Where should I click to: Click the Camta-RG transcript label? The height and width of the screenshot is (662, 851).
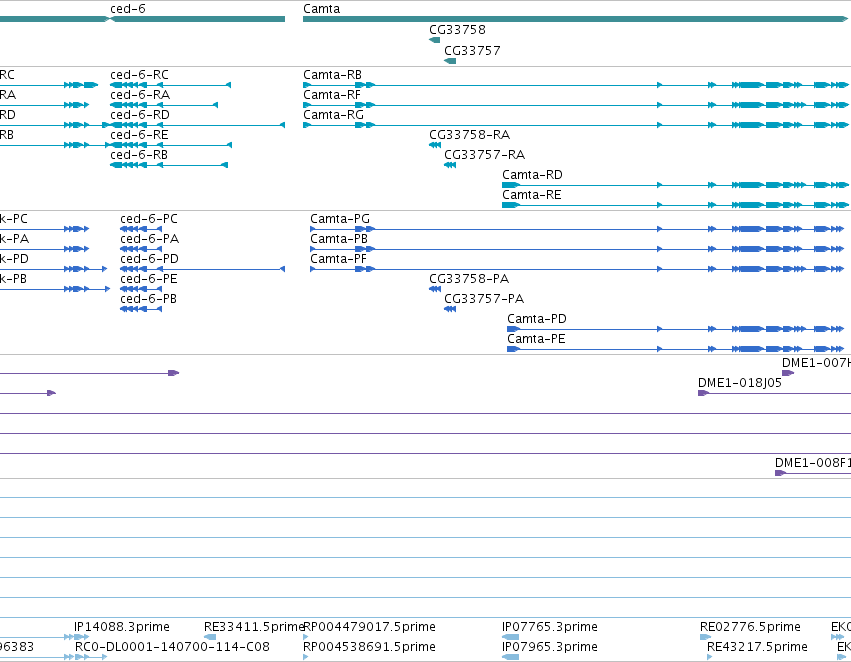[333, 114]
